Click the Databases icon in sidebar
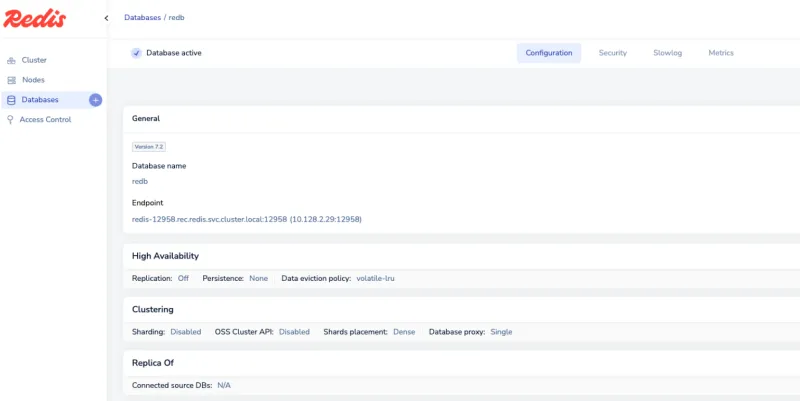This screenshot has width=800, height=401. [x=11, y=100]
